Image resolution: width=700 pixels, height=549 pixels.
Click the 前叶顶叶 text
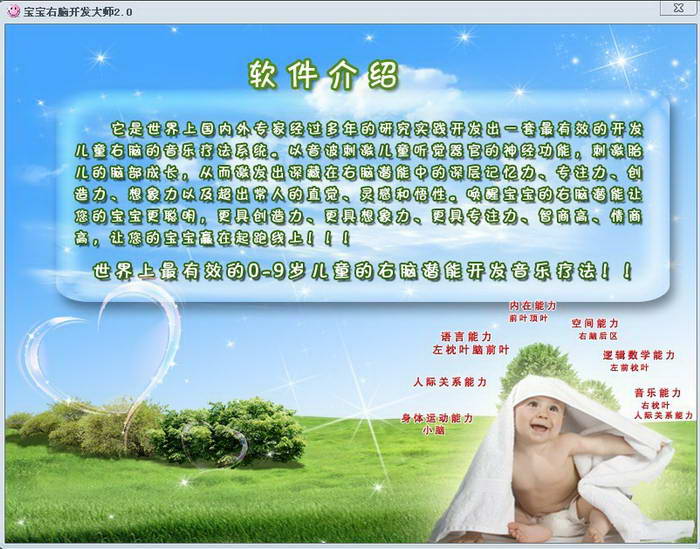[528, 319]
